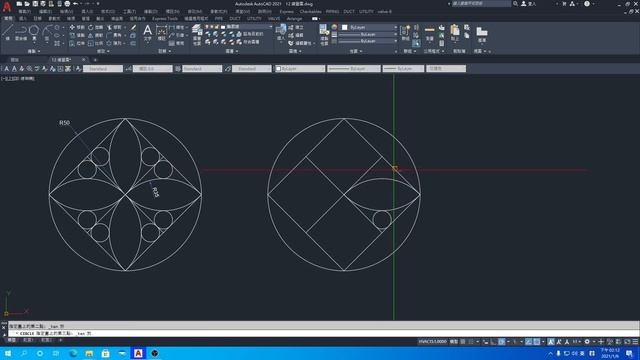Screen dimensions: 640x360
Task: Click the Match Properties icon
Action: [324, 34]
